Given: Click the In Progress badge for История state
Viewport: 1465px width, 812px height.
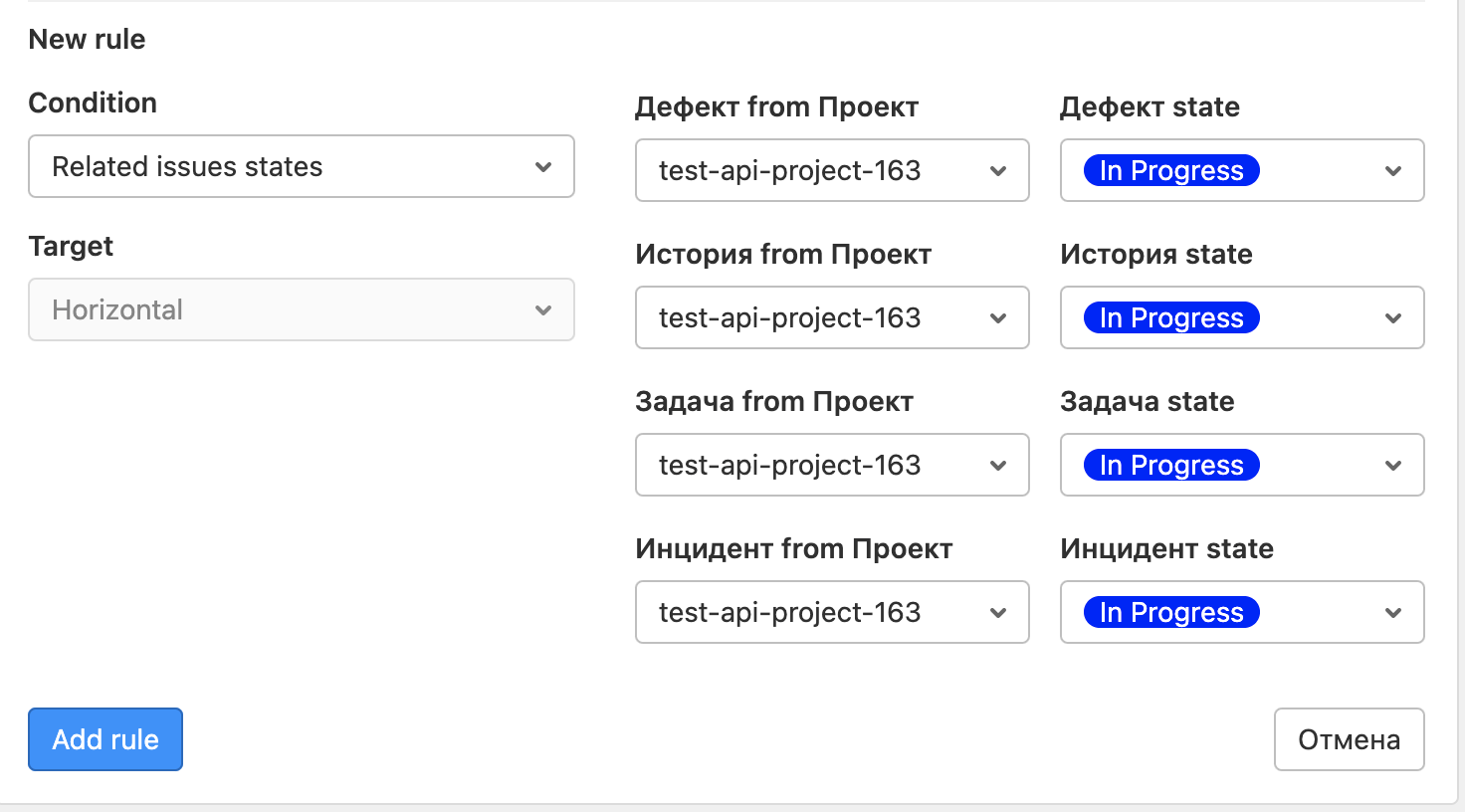Looking at the screenshot, I should pyautogui.click(x=1171, y=317).
